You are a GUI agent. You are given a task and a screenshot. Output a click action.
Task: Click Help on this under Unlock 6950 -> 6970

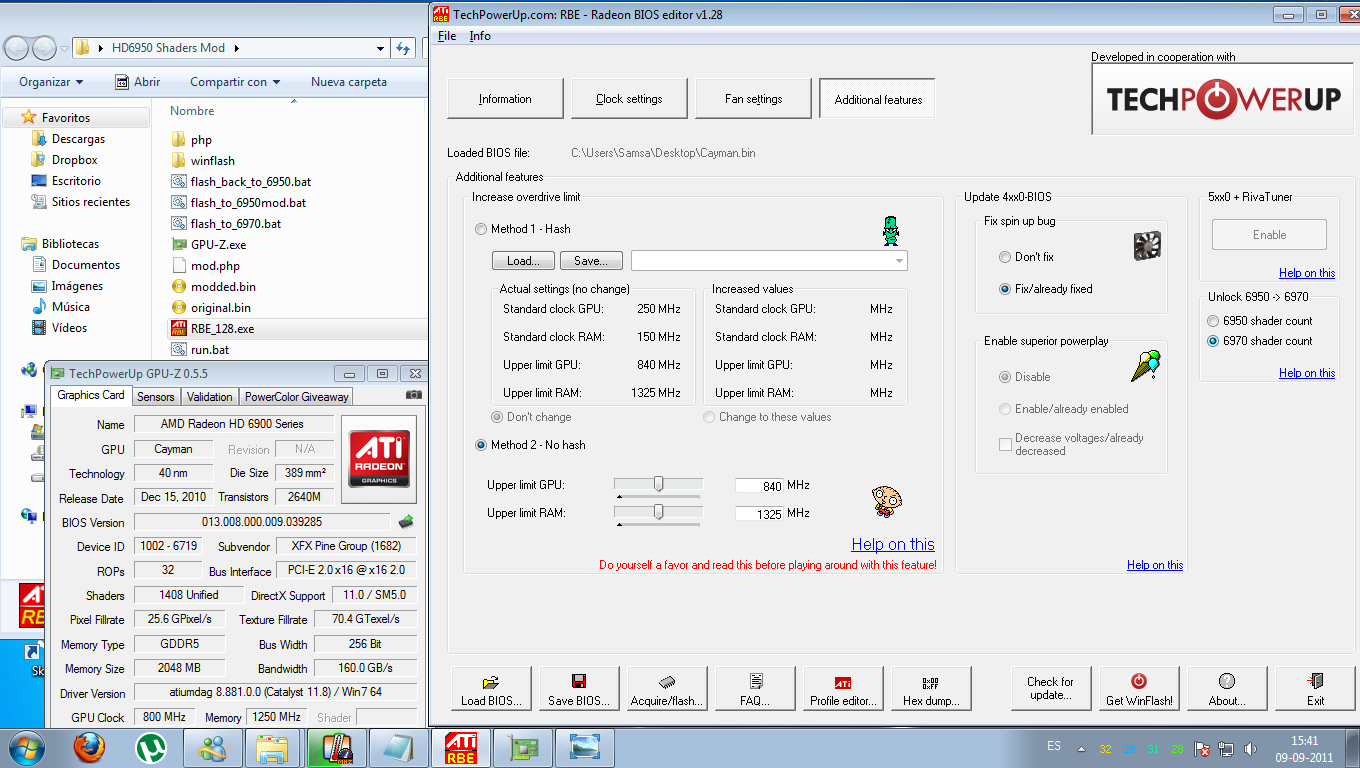[x=1307, y=373]
